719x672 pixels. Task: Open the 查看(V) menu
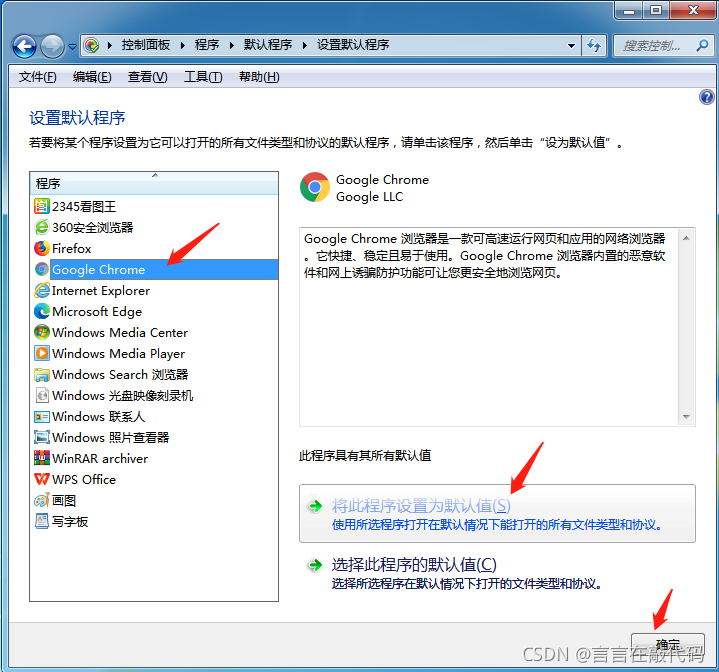[148, 77]
